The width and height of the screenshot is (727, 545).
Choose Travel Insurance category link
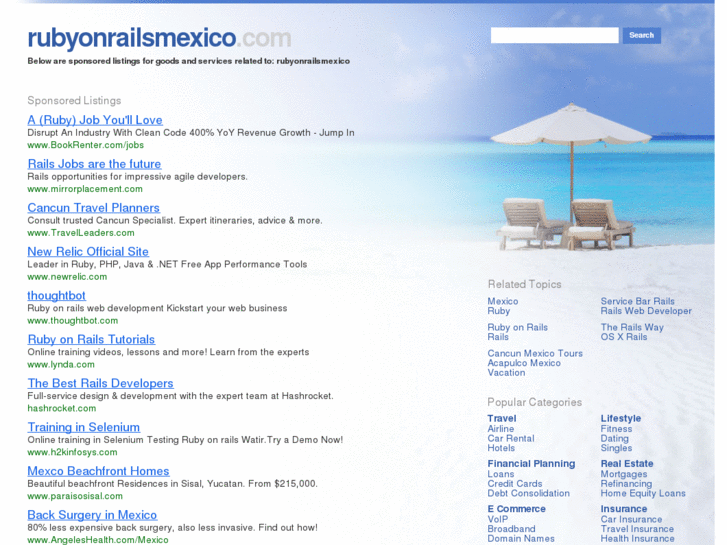(x=637, y=529)
